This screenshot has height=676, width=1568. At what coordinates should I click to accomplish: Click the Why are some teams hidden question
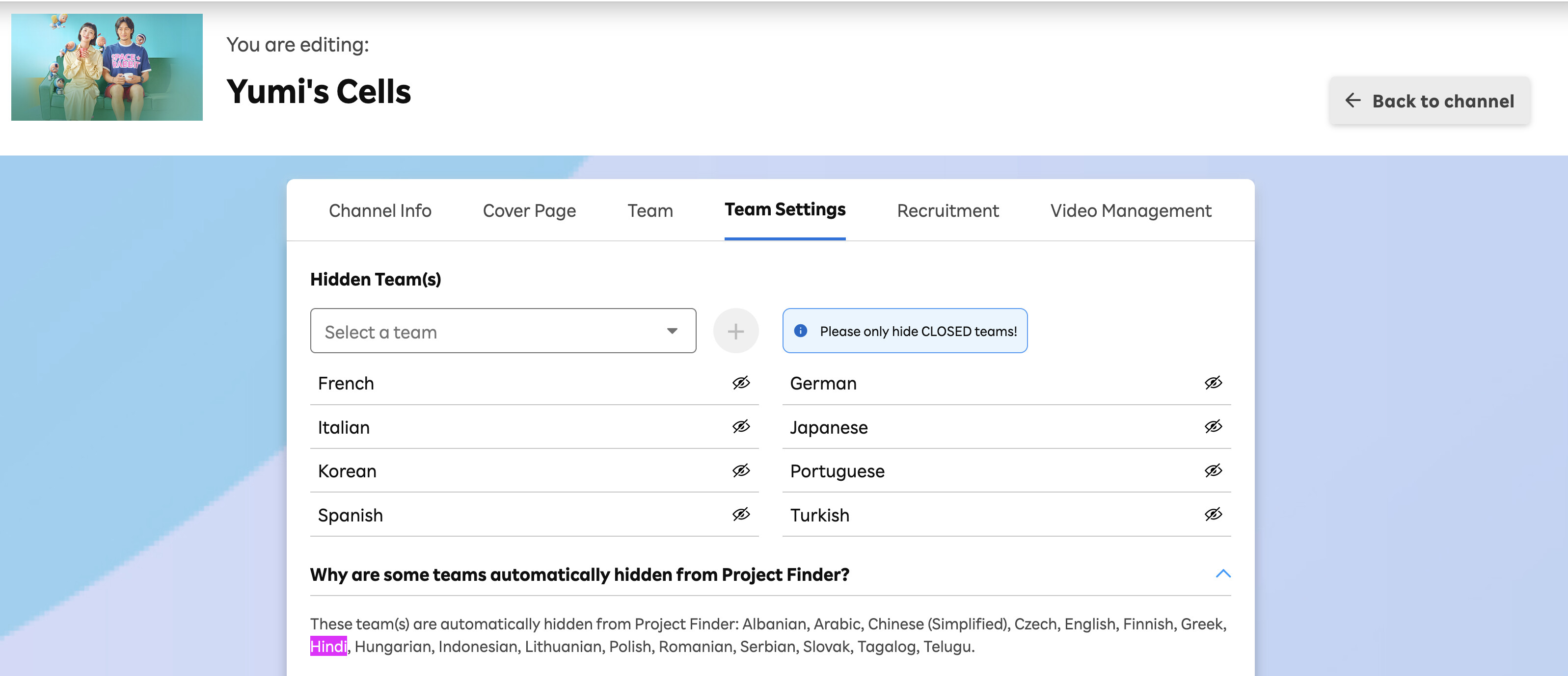tap(579, 574)
